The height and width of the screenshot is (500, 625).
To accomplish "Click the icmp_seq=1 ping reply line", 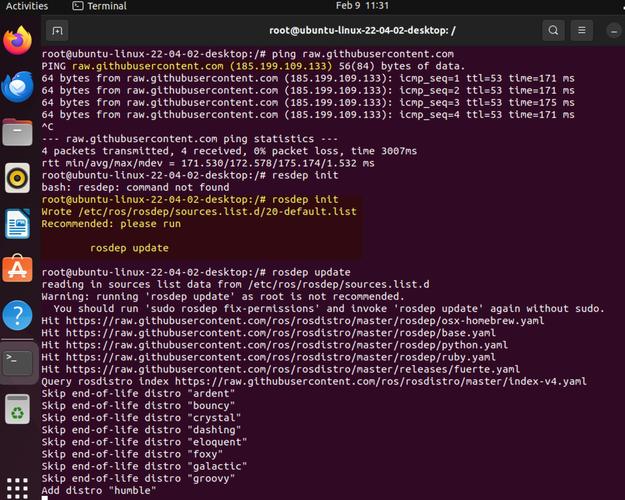I will click(308, 78).
